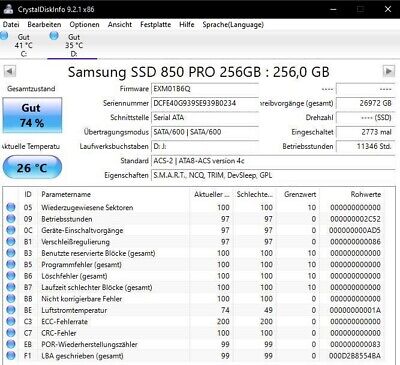400x365 pixels.
Task: Click the blue status orb of C: drive
Action: pos(4,36)
